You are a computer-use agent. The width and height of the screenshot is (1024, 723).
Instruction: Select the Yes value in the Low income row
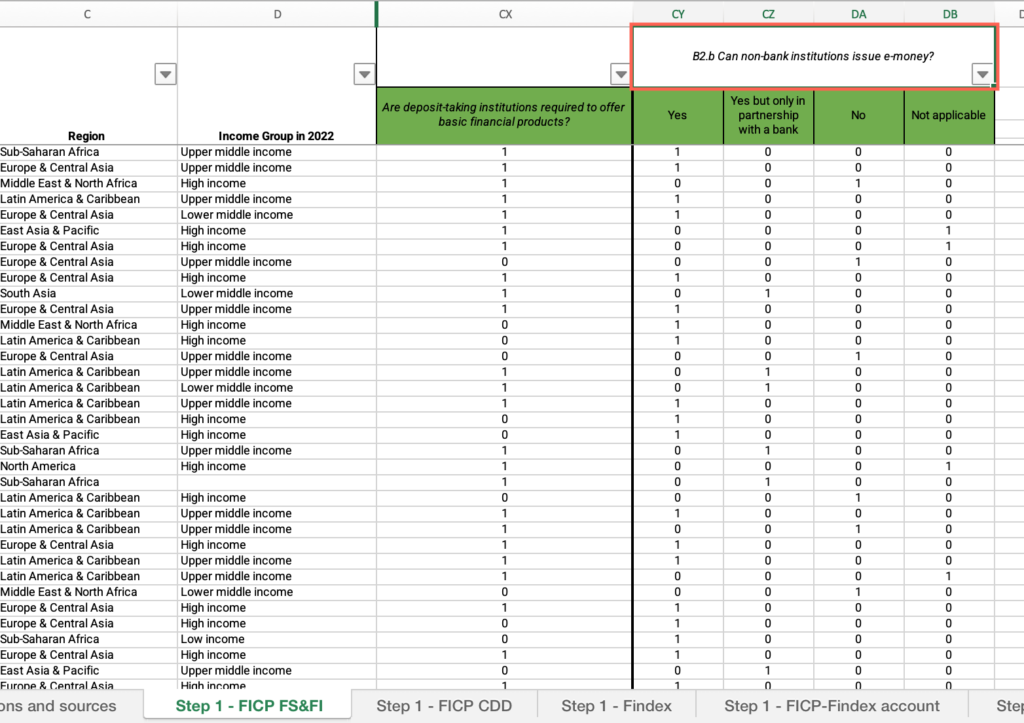tap(678, 639)
